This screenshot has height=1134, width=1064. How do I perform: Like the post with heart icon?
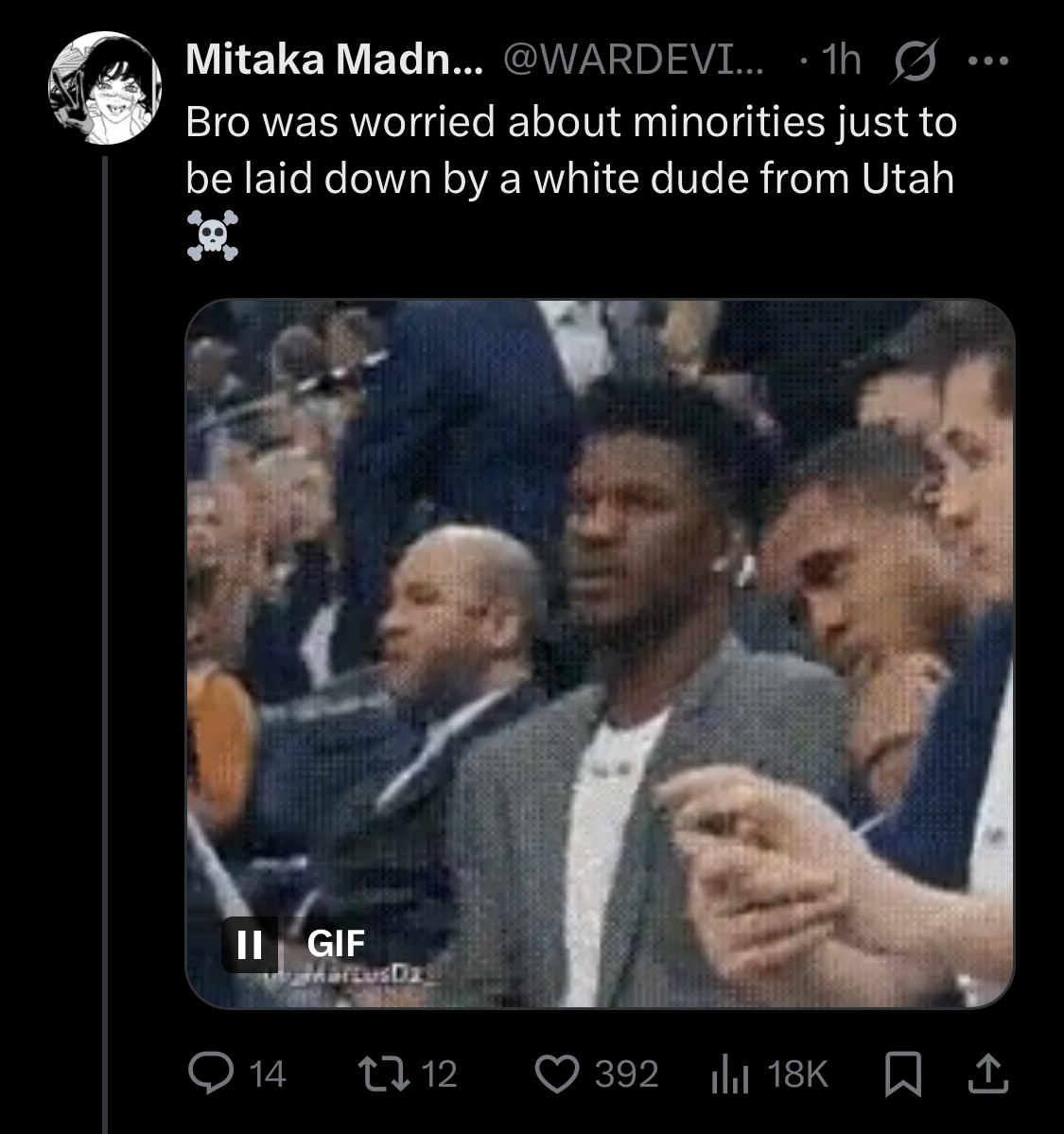557,1074
